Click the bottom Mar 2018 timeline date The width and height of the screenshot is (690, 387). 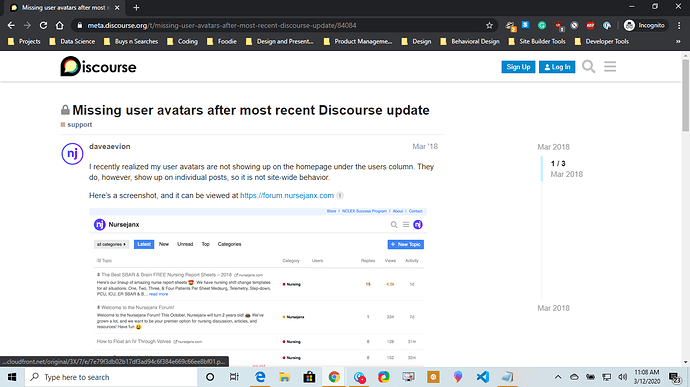click(x=553, y=308)
